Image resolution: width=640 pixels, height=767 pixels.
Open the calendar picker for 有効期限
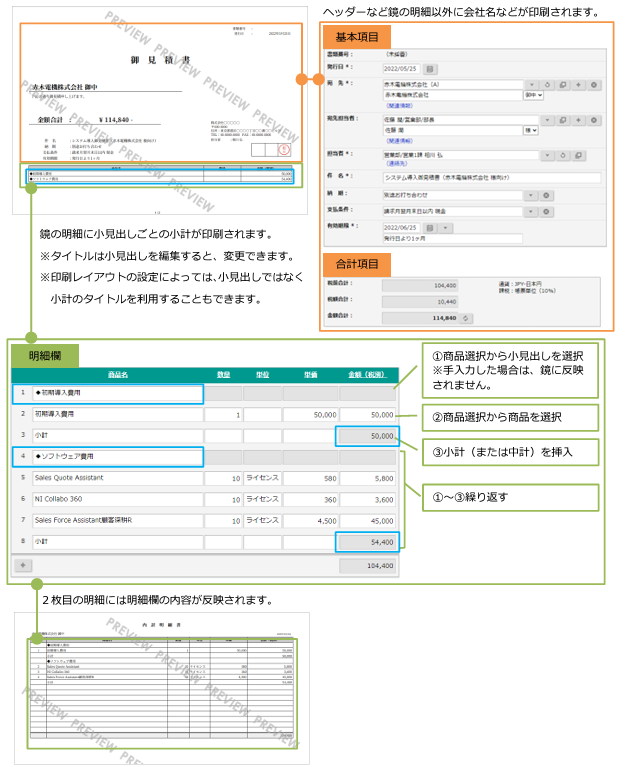430,228
